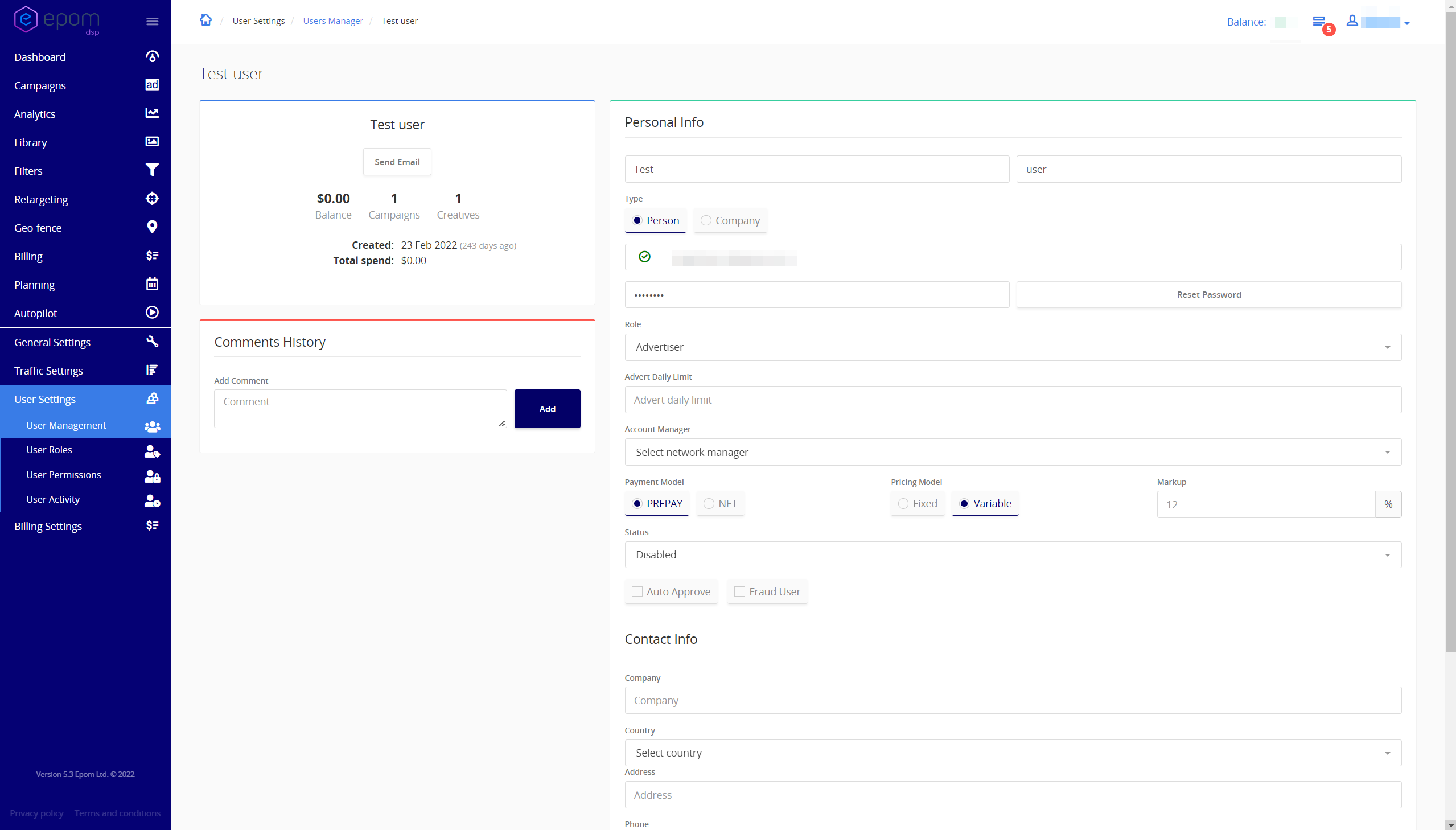Choose NET payment model

point(709,504)
